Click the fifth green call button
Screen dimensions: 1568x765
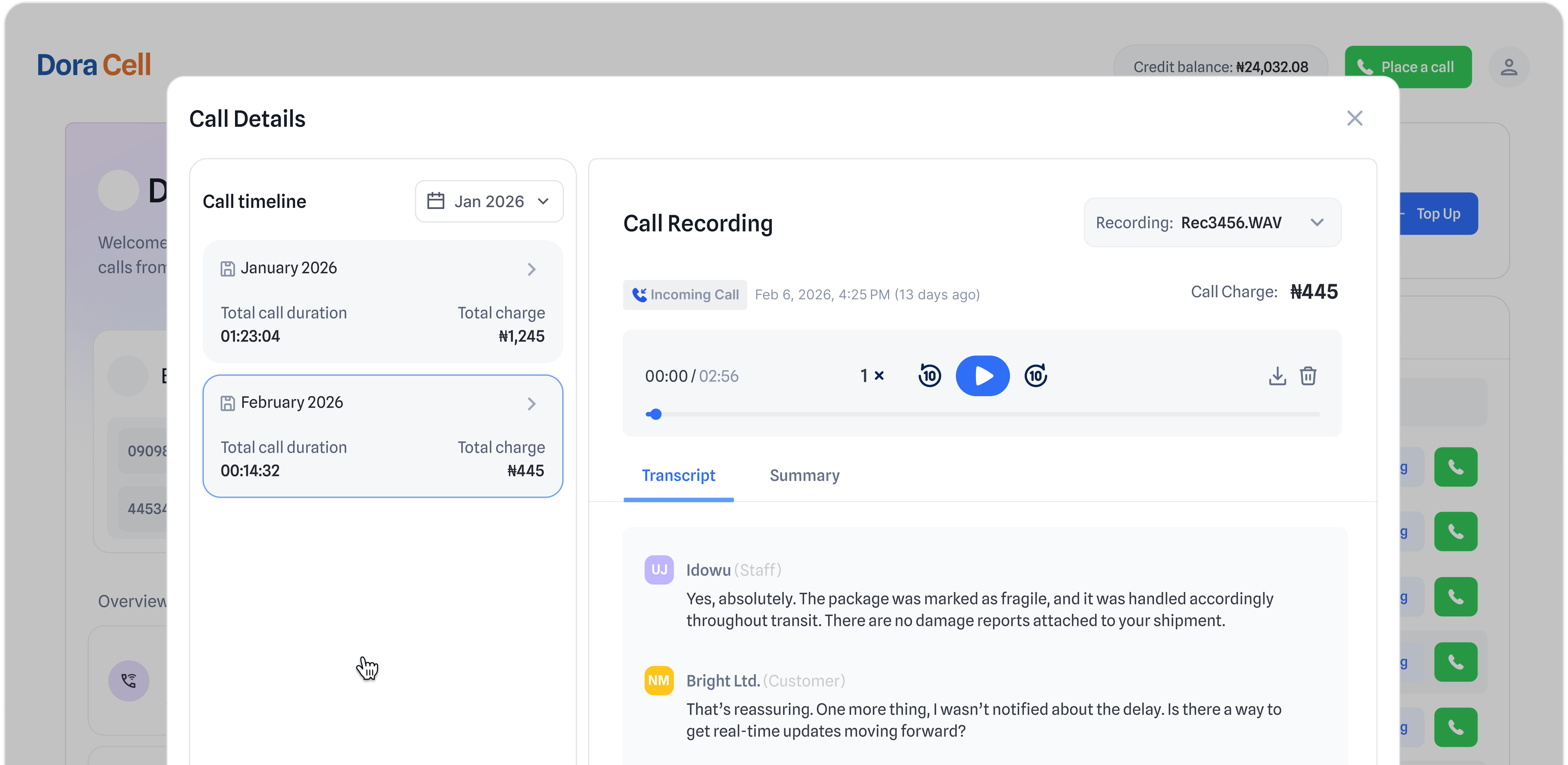tap(1455, 727)
